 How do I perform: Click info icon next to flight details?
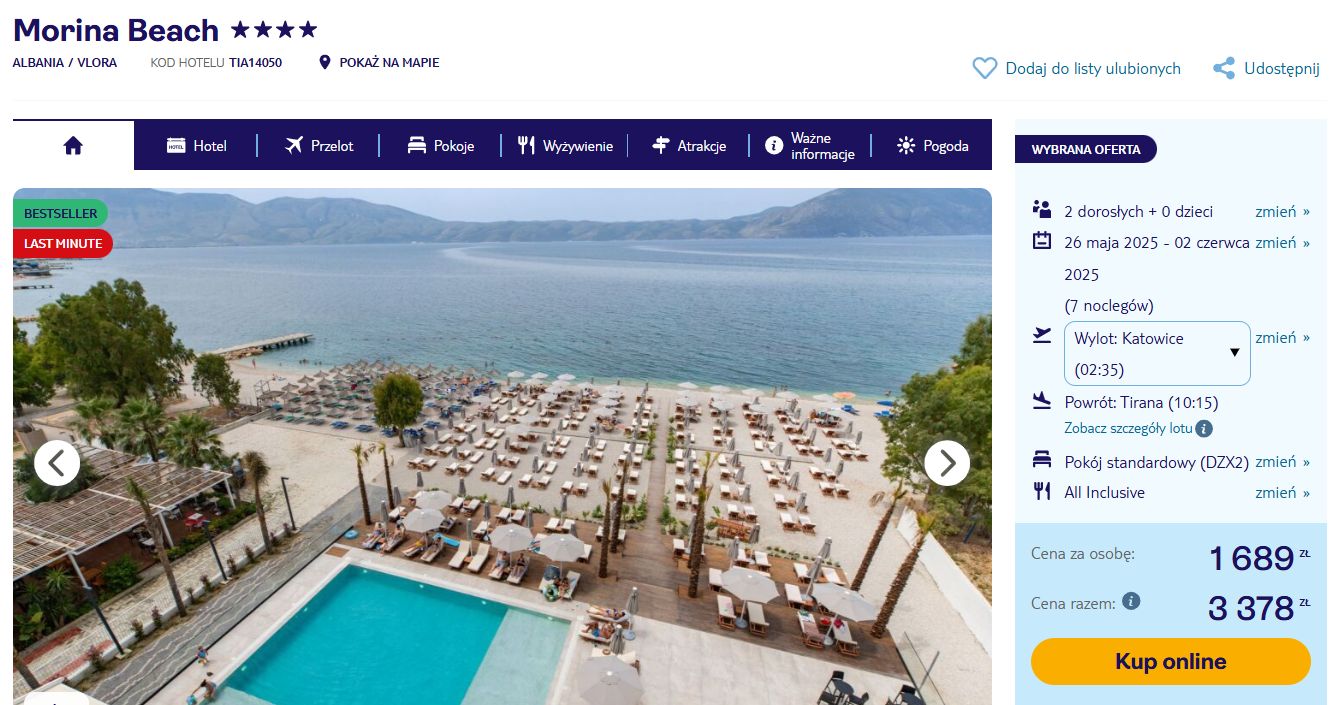coord(1204,429)
